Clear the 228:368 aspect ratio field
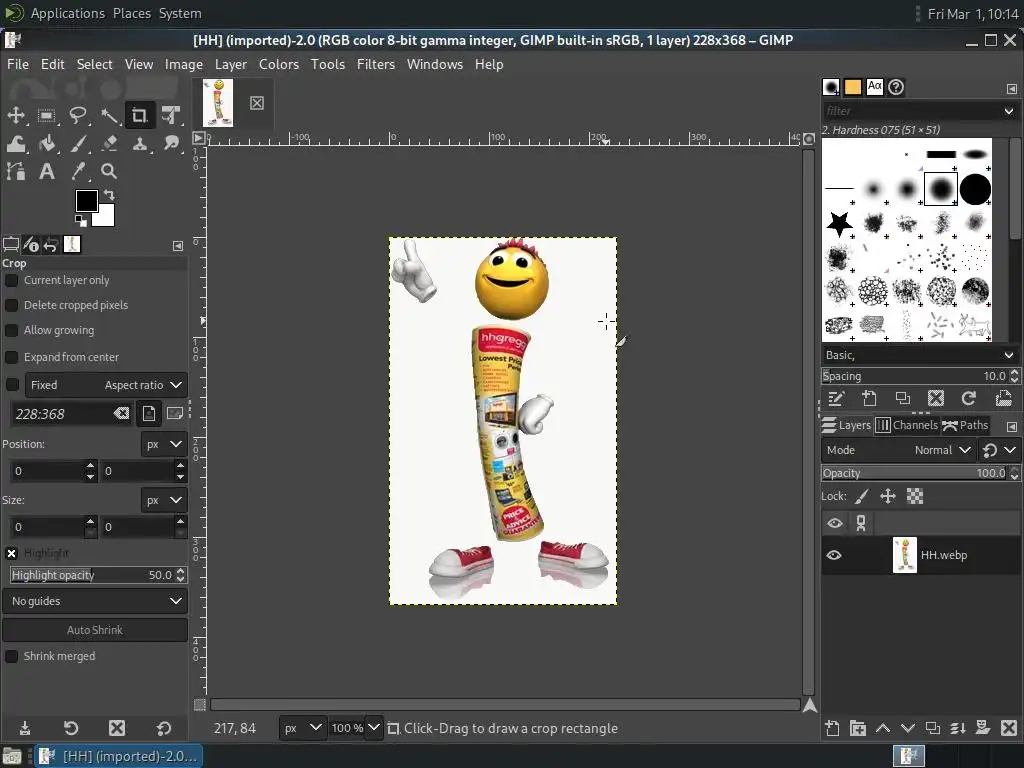The width and height of the screenshot is (1024, 768). (x=121, y=413)
